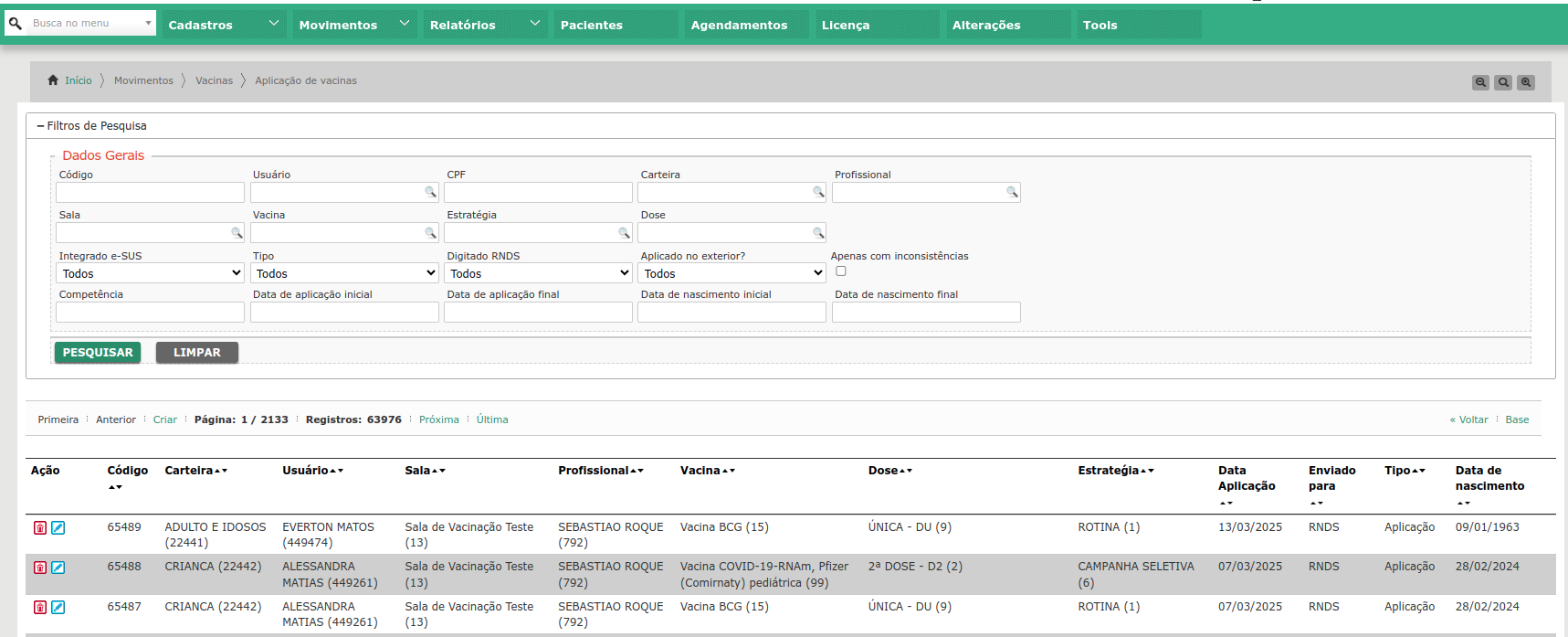Edit record 65488 with the pencil icon
Viewport: 1568px width, 637px height.
point(58,568)
